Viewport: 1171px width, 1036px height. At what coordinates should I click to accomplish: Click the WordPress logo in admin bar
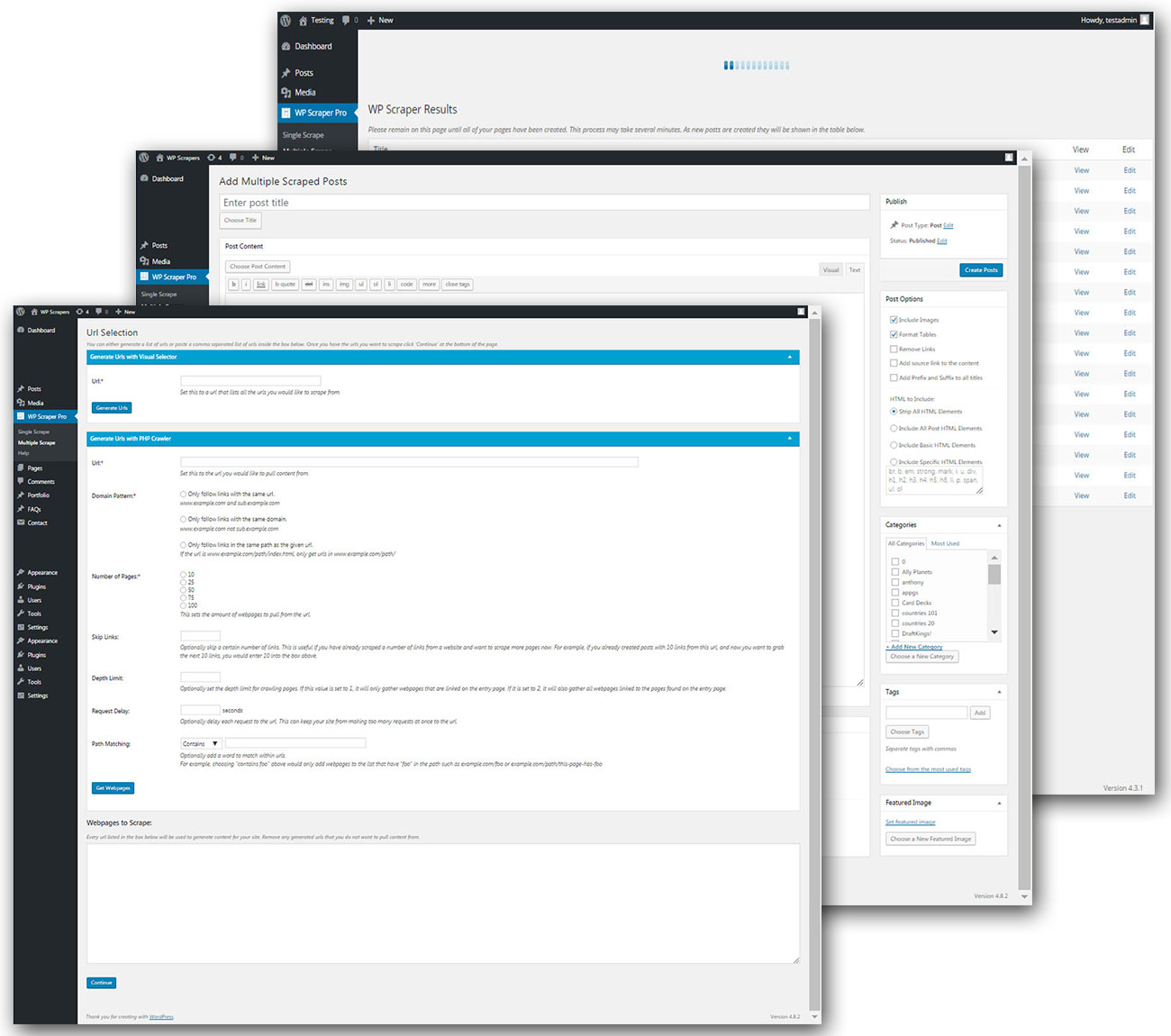tap(20, 312)
